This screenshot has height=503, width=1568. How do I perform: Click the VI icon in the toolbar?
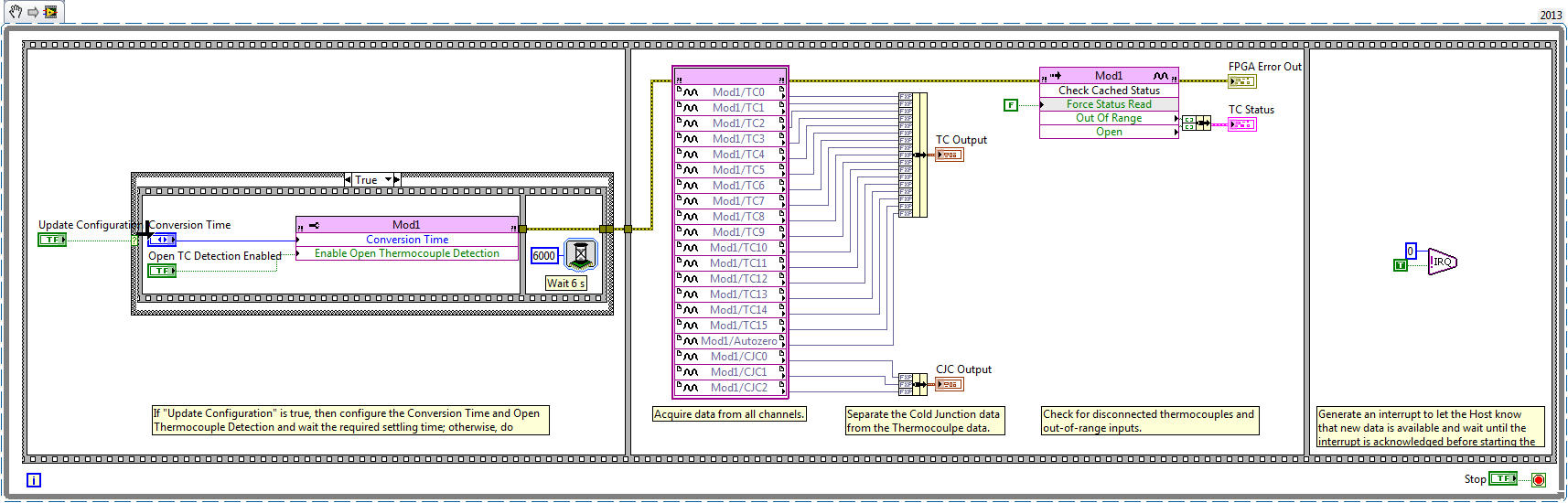click(50, 12)
